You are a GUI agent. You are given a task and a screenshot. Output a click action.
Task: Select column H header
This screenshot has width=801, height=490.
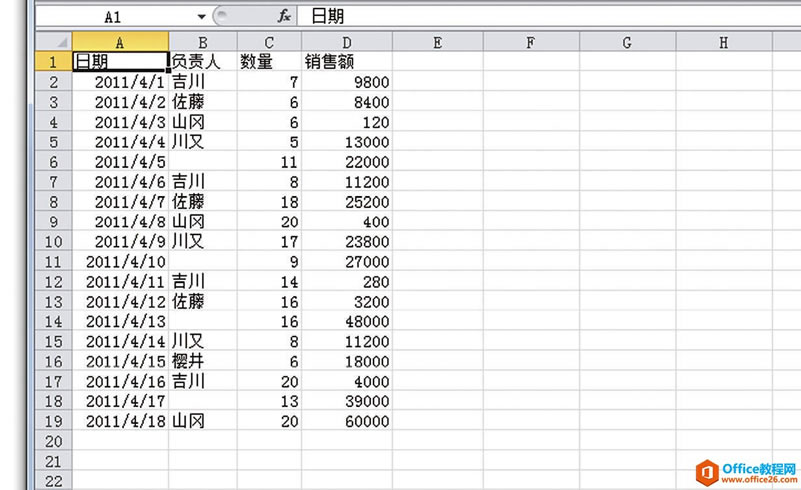pos(724,42)
